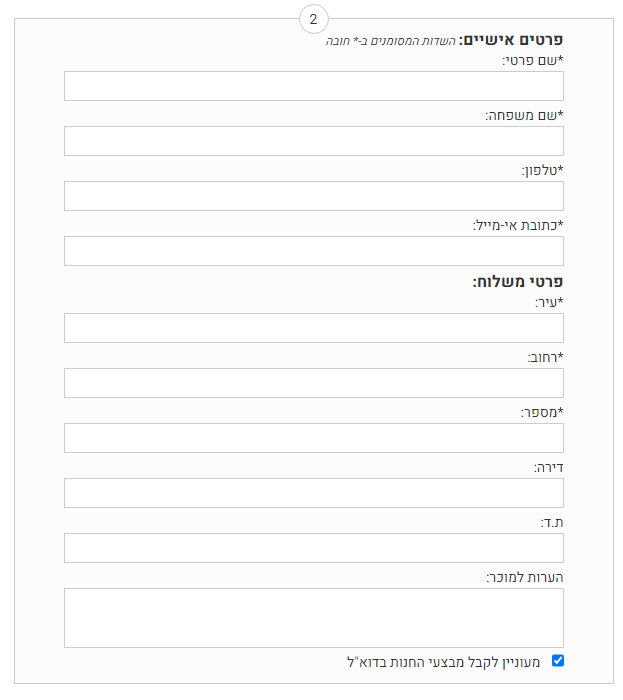The height and width of the screenshot is (700, 623).
Task: Click the שם פרטי field label
Action: (533, 60)
